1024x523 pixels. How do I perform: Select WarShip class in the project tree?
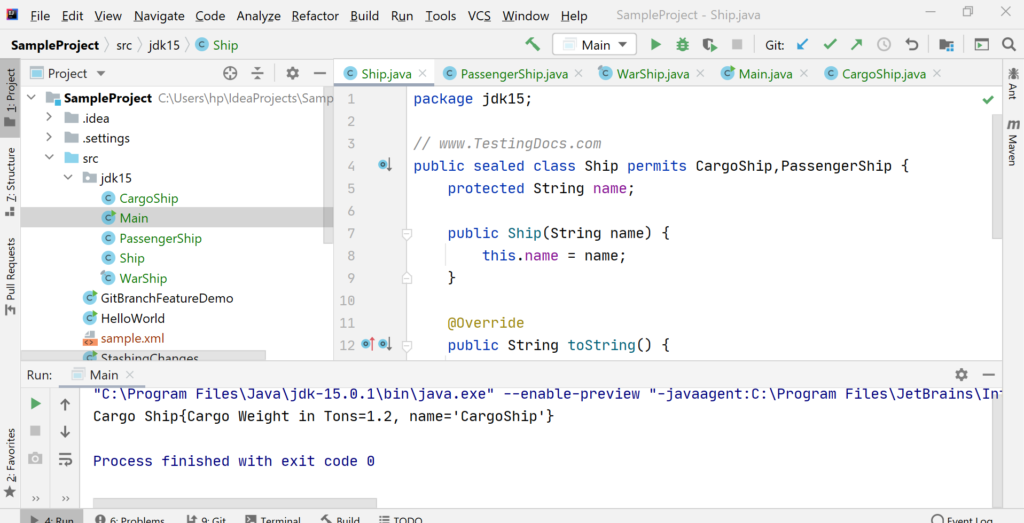click(143, 278)
